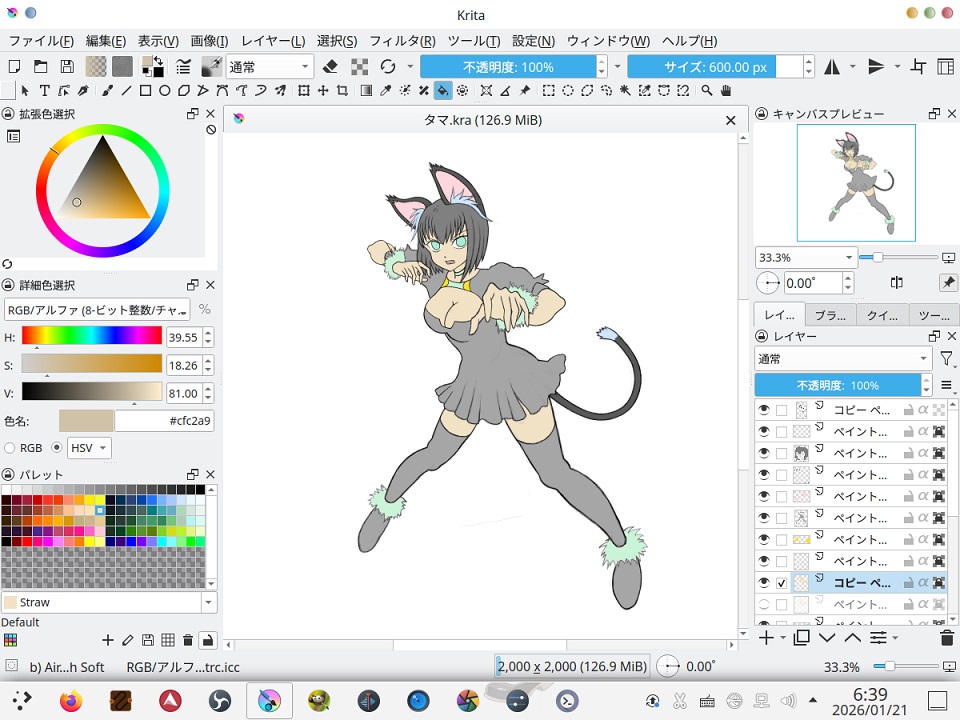Open the フィルタ(R) menu
Viewport: 960px width, 720px height.
point(402,41)
